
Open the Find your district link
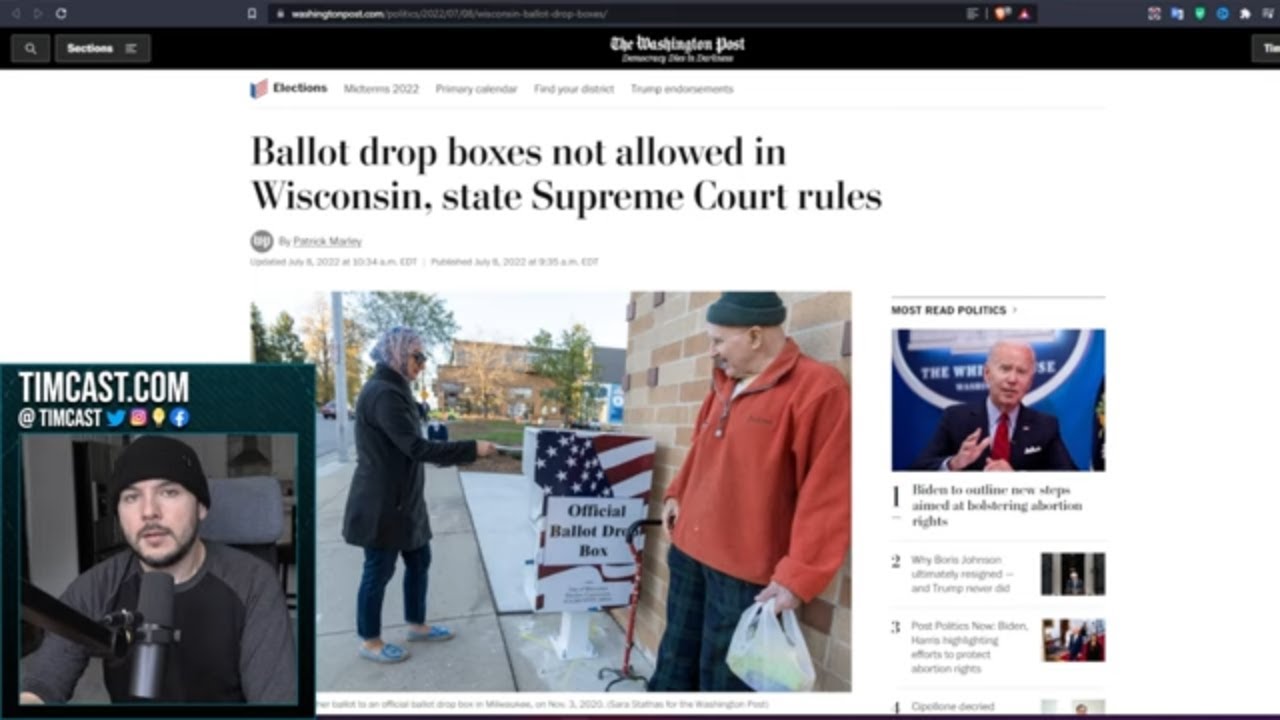click(x=574, y=89)
